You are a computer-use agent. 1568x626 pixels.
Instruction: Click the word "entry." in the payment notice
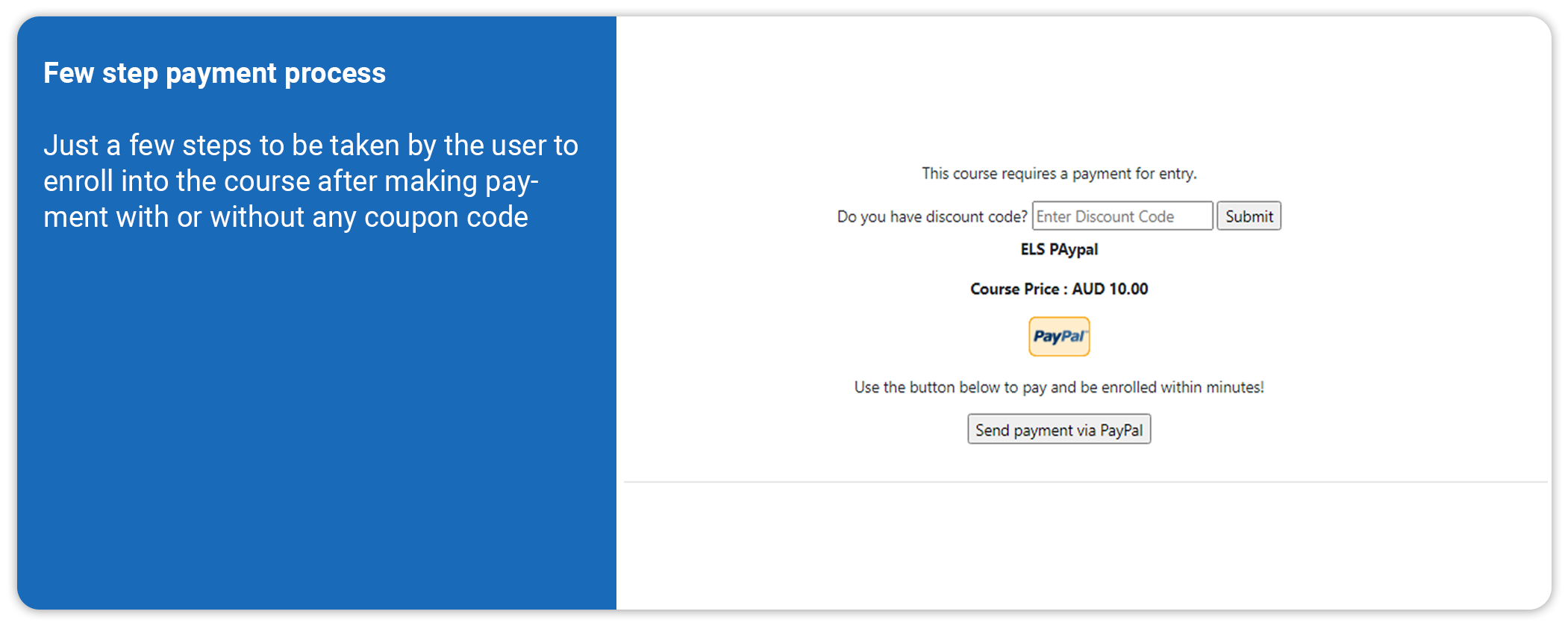(x=1177, y=174)
